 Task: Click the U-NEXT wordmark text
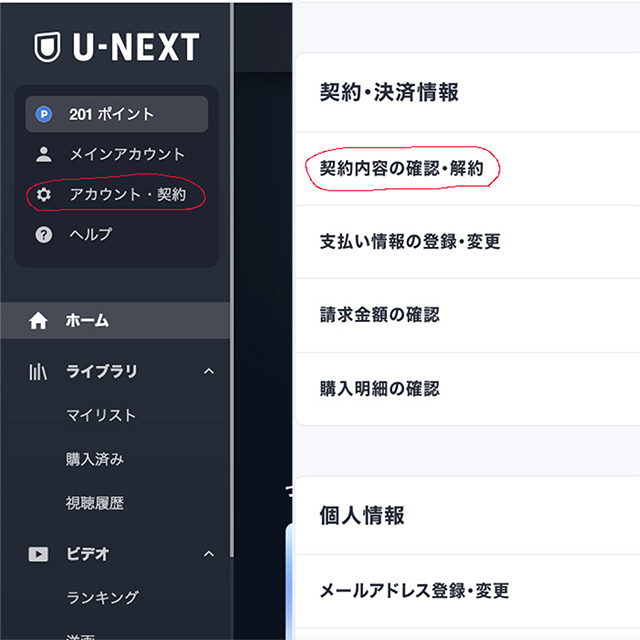[136, 47]
